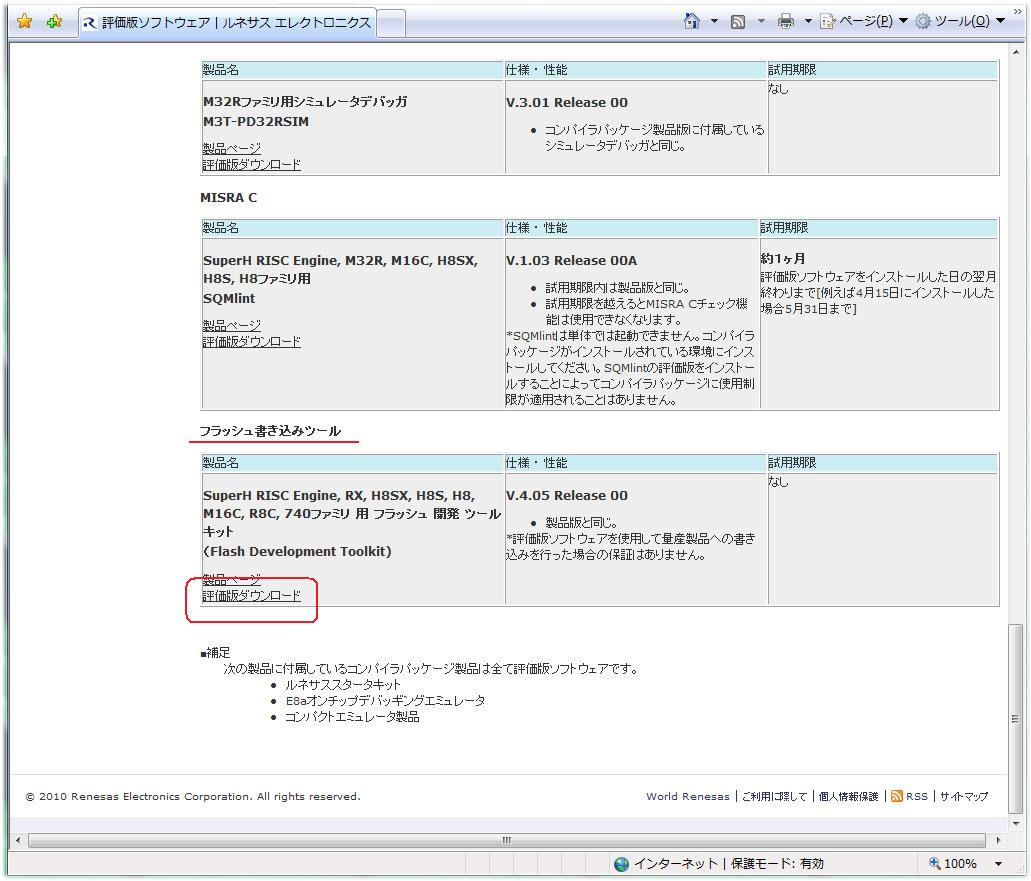Click the RSS feeds toolbar icon
Viewport: 1031px width, 881px height.
coord(738,22)
